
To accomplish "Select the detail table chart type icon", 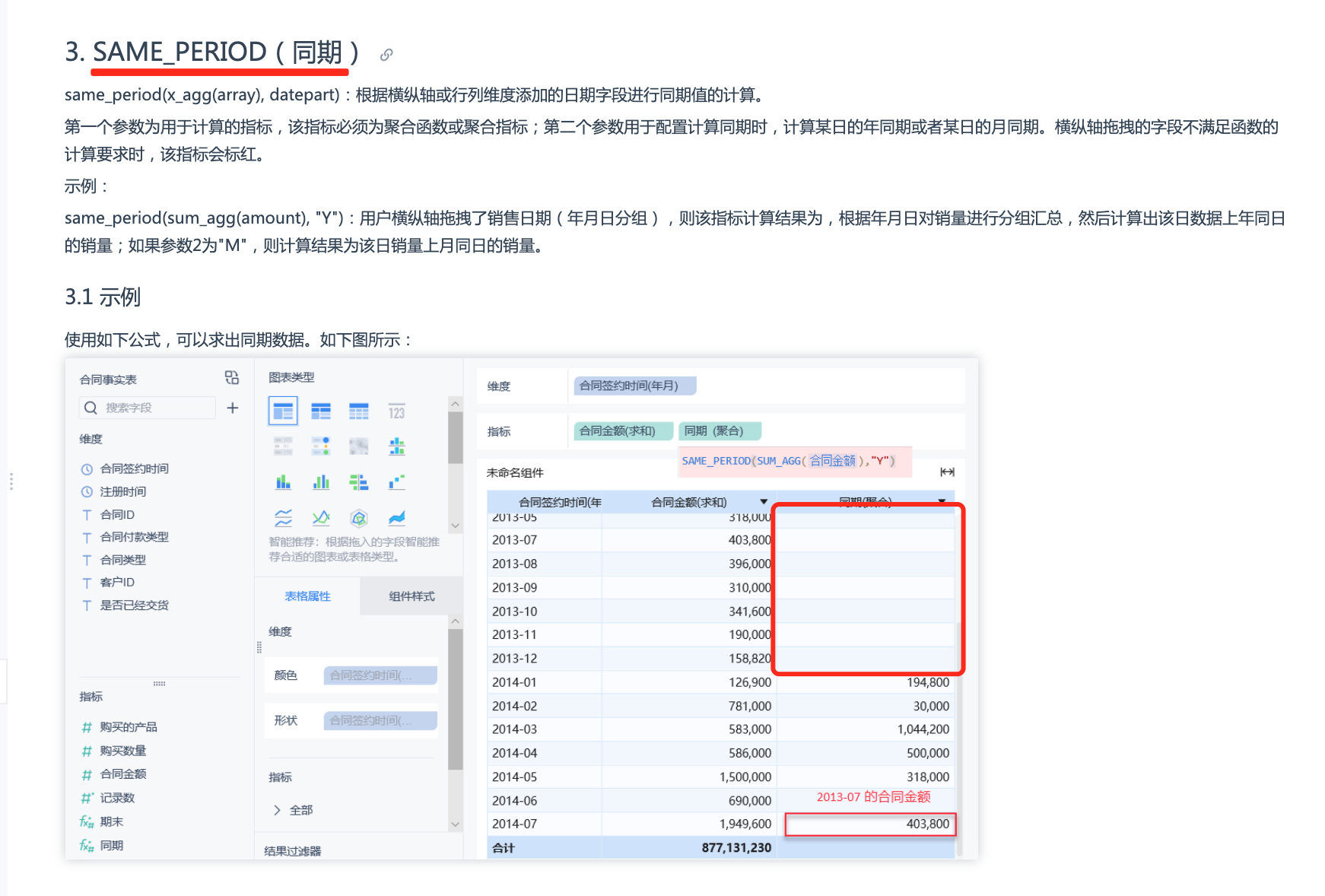I will click(x=359, y=411).
